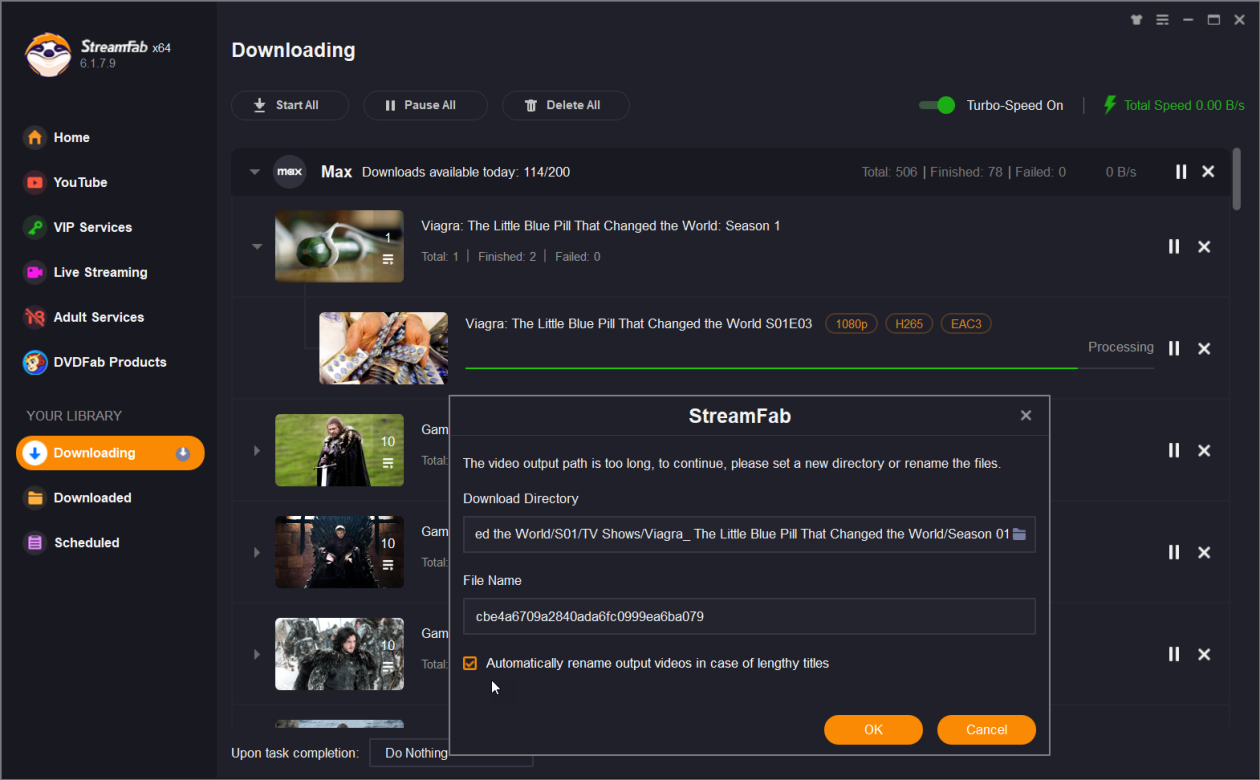Expand the first Game of Thrones season row
The image size is (1260, 780).
coord(257,450)
